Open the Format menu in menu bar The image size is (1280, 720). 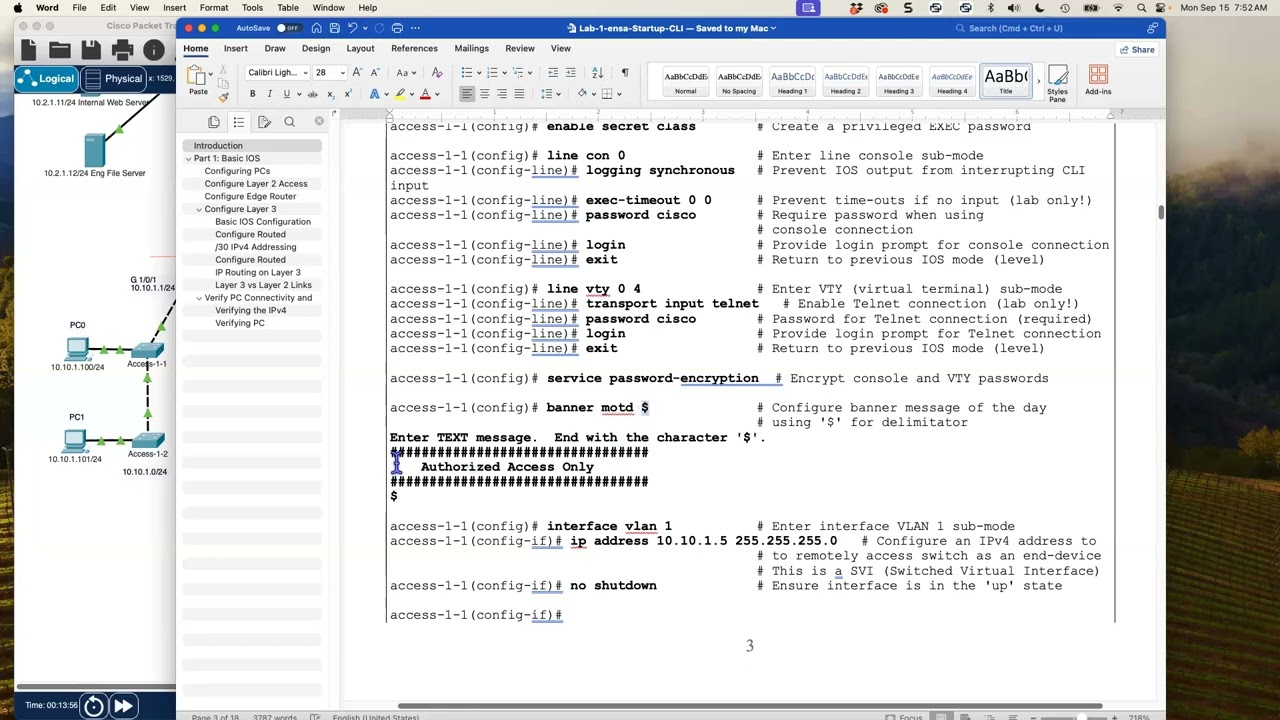(x=214, y=7)
